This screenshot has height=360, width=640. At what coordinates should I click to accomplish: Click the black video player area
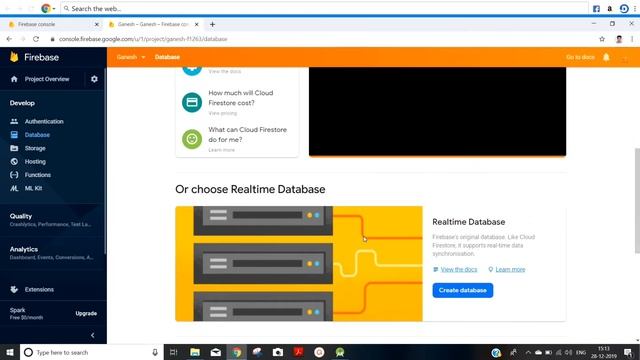point(437,111)
